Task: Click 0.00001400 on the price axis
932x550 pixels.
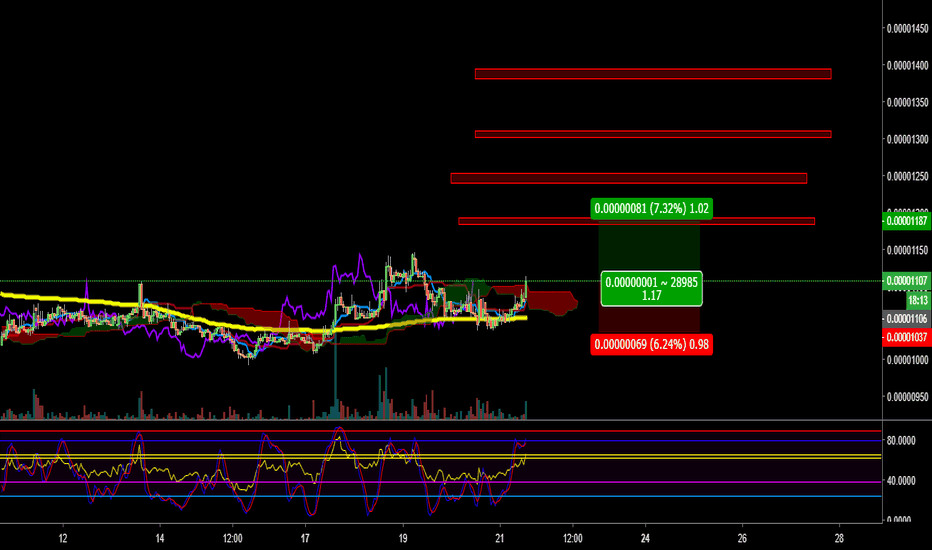Action: (908, 65)
